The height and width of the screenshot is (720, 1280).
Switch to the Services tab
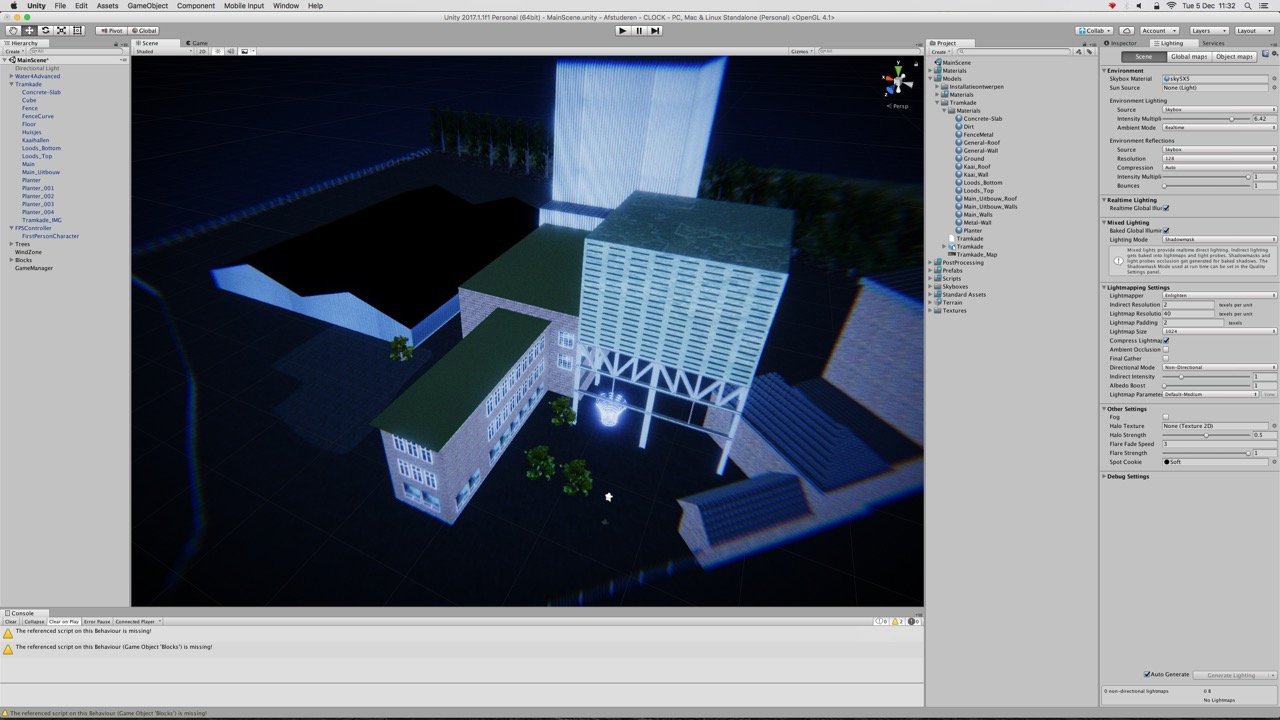pyautogui.click(x=1213, y=43)
